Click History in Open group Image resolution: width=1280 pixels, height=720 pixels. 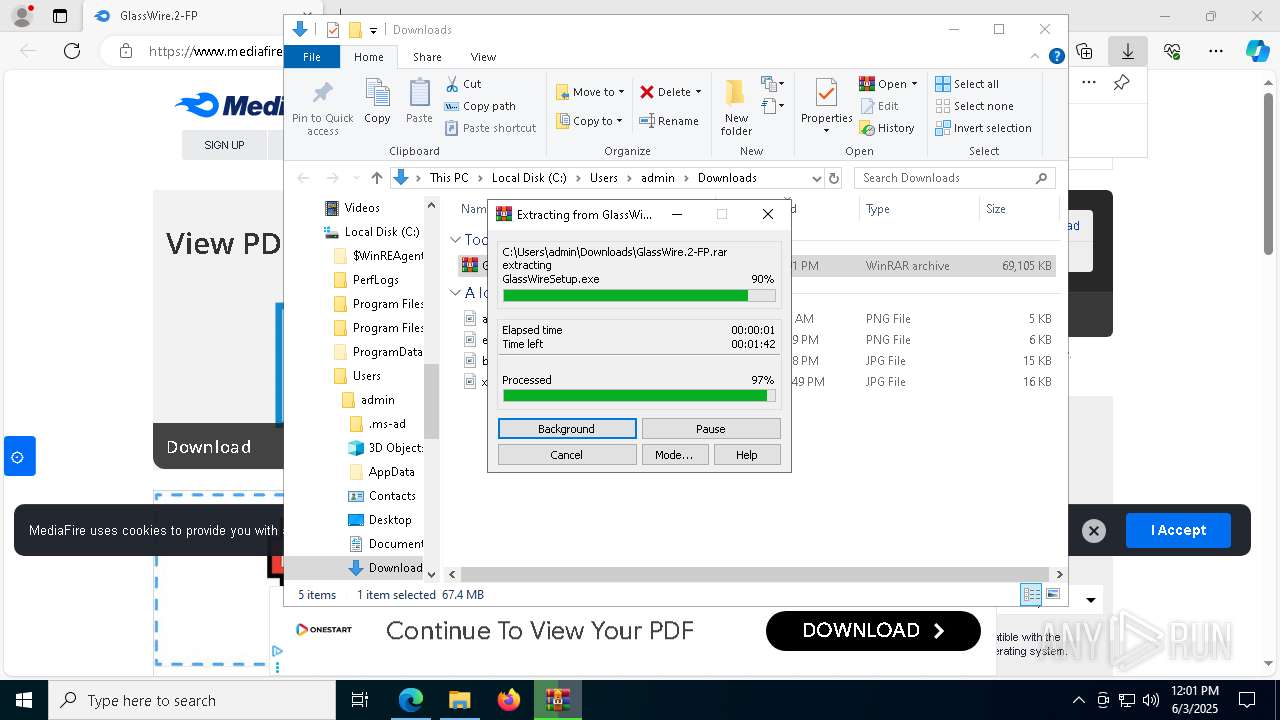point(887,128)
